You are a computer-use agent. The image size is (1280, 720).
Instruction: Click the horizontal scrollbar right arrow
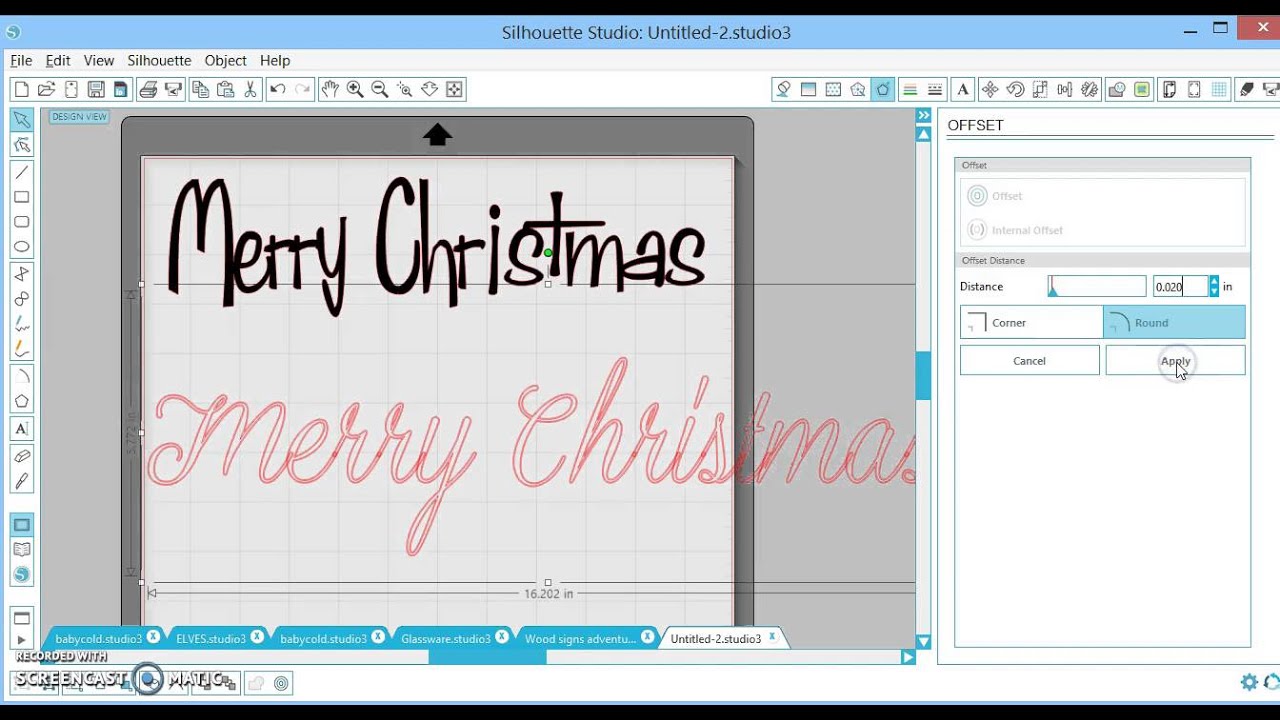(908, 657)
